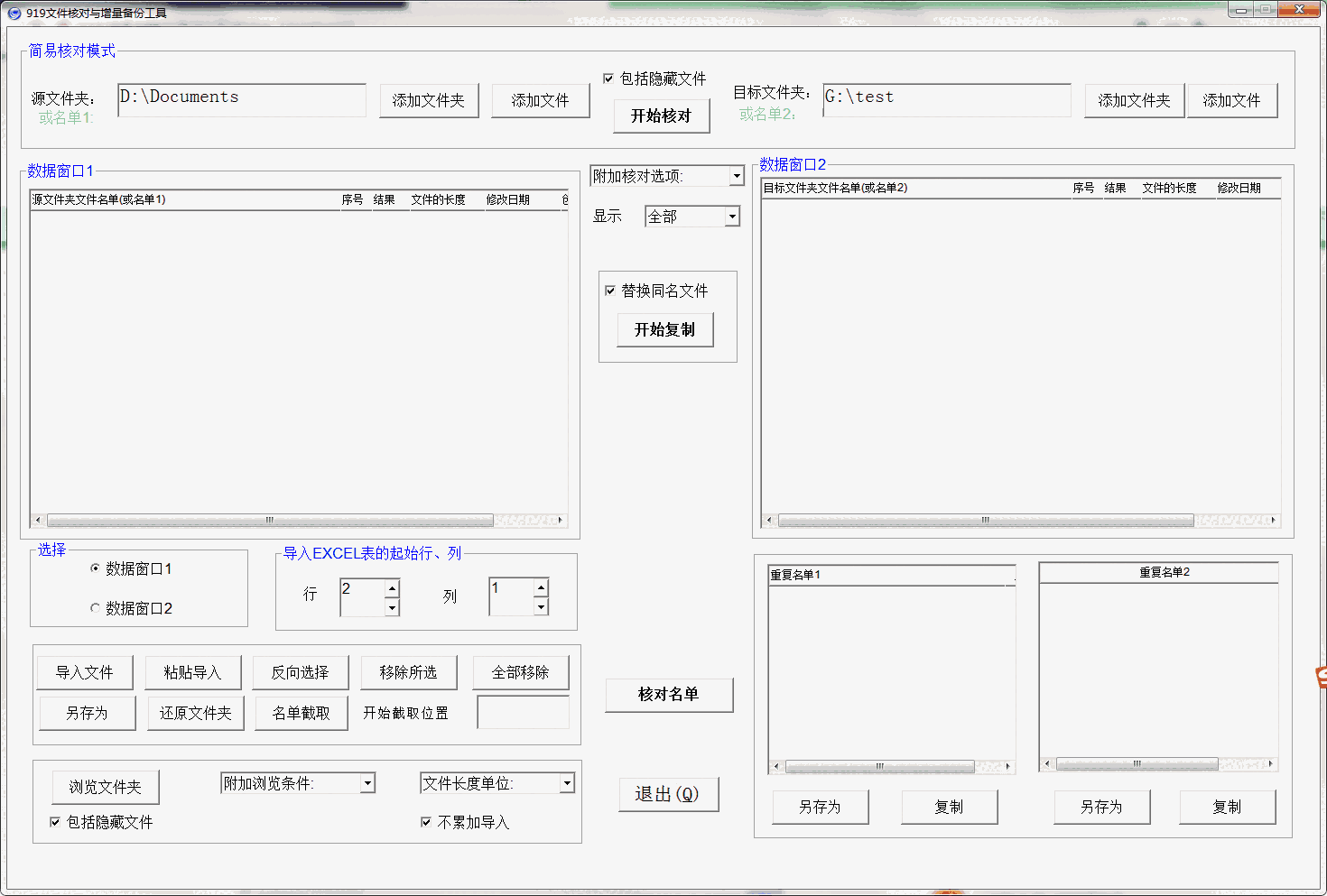Click 复制 under 重复名单2 panel

pos(1228,807)
